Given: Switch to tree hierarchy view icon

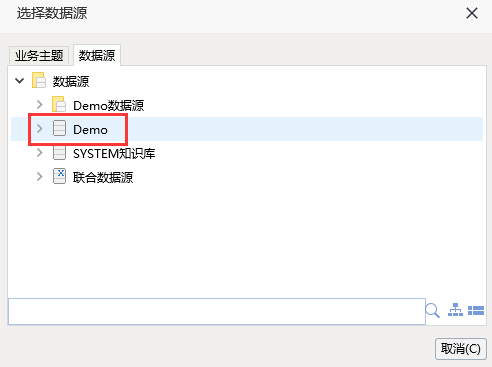Looking at the screenshot, I should pos(455,310).
